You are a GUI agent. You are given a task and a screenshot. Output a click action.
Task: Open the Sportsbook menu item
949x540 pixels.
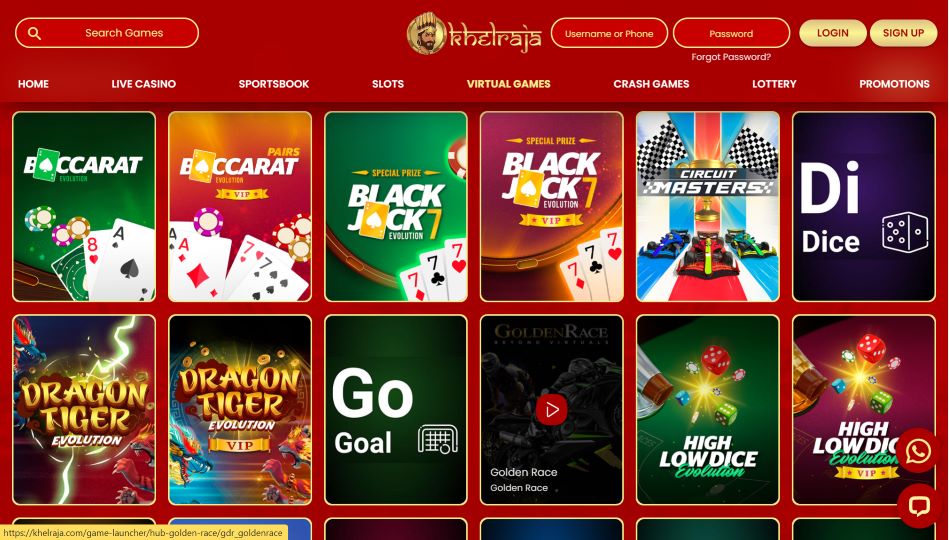tap(274, 84)
